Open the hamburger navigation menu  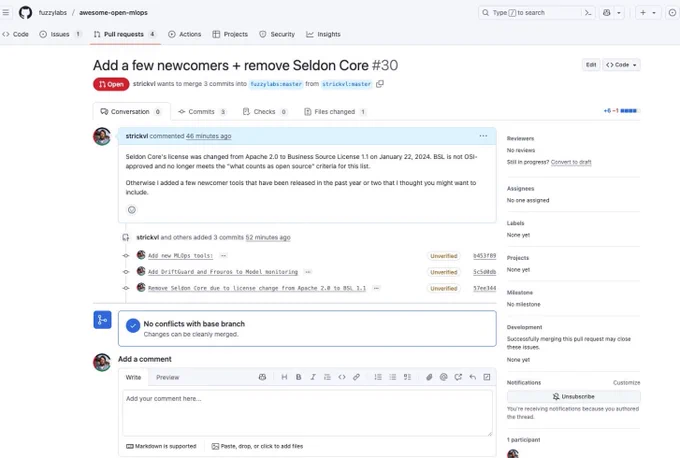click(x=6, y=13)
